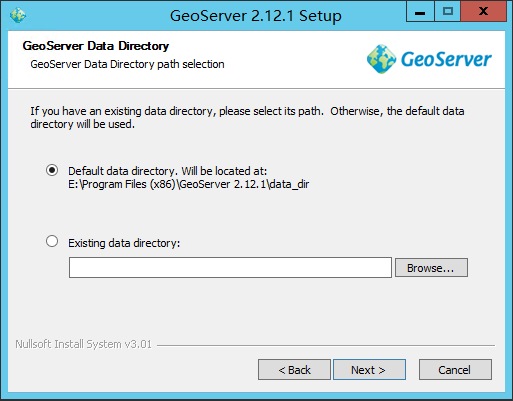Click the bold 'GeoServer Data Directory' heading
Viewport: 513px width, 401px height.
(x=96, y=46)
